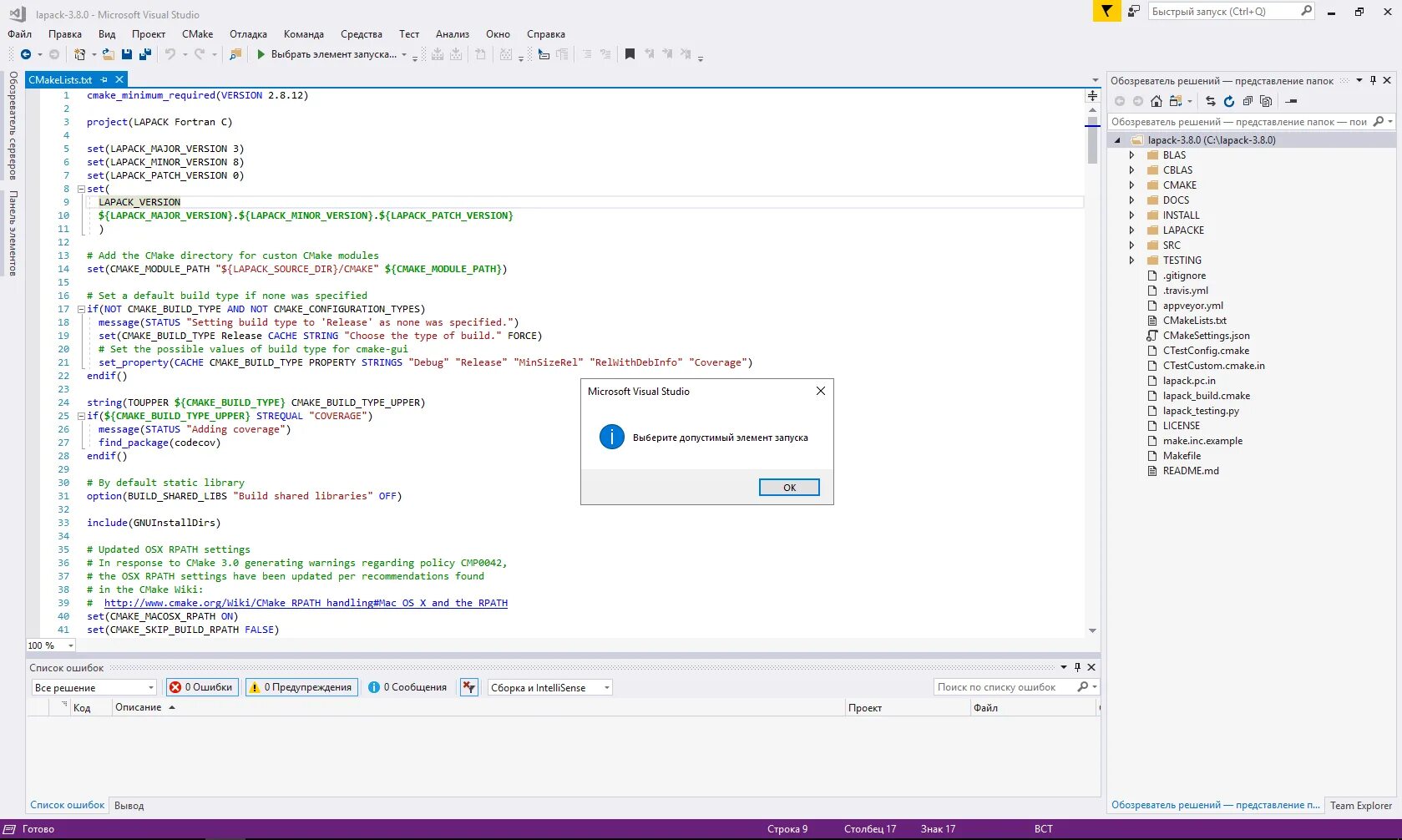Open the Все решение scope dropdown
The width and height of the screenshot is (1402, 840).
(x=94, y=687)
